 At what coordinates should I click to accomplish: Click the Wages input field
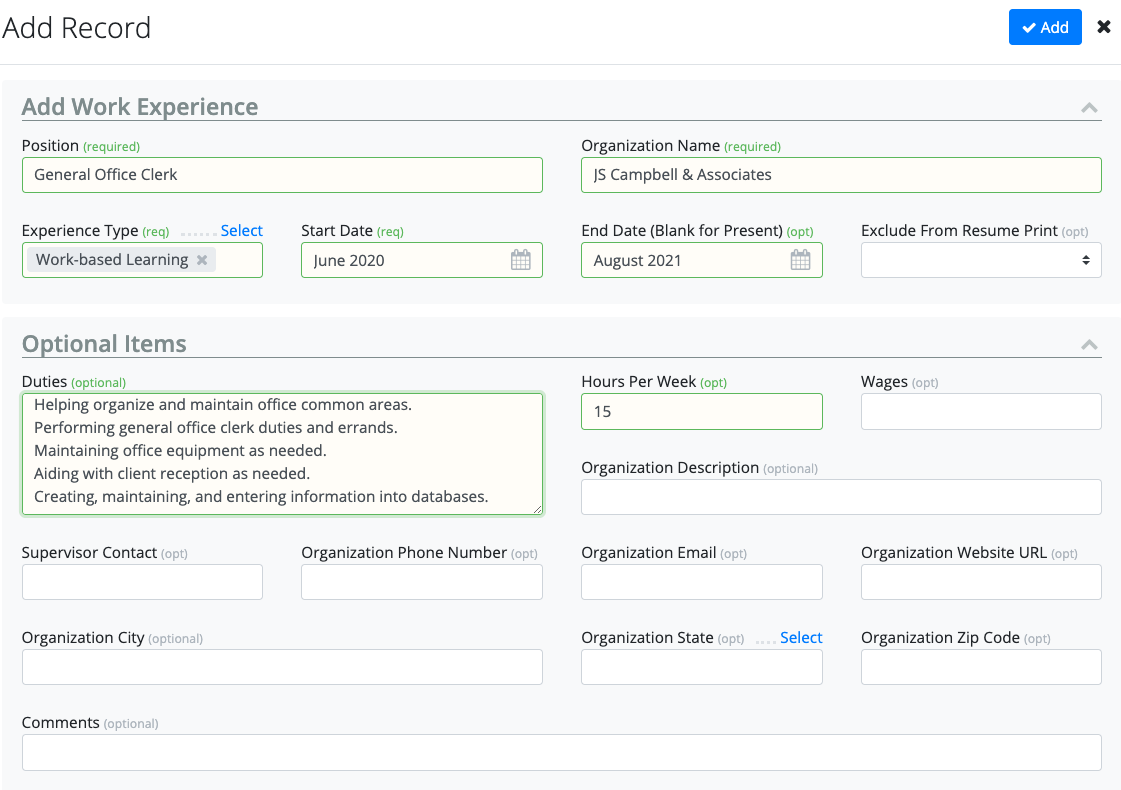(x=981, y=412)
